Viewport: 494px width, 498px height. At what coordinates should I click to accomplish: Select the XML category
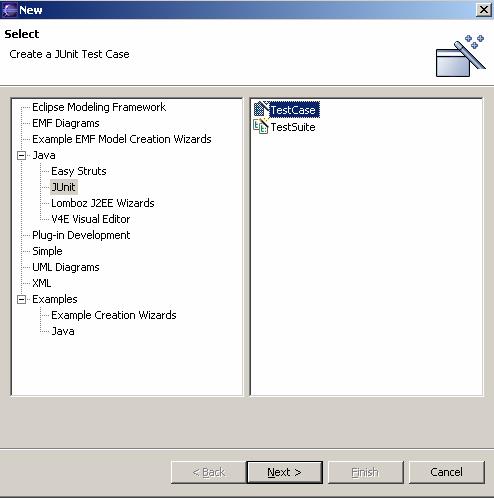(x=42, y=283)
